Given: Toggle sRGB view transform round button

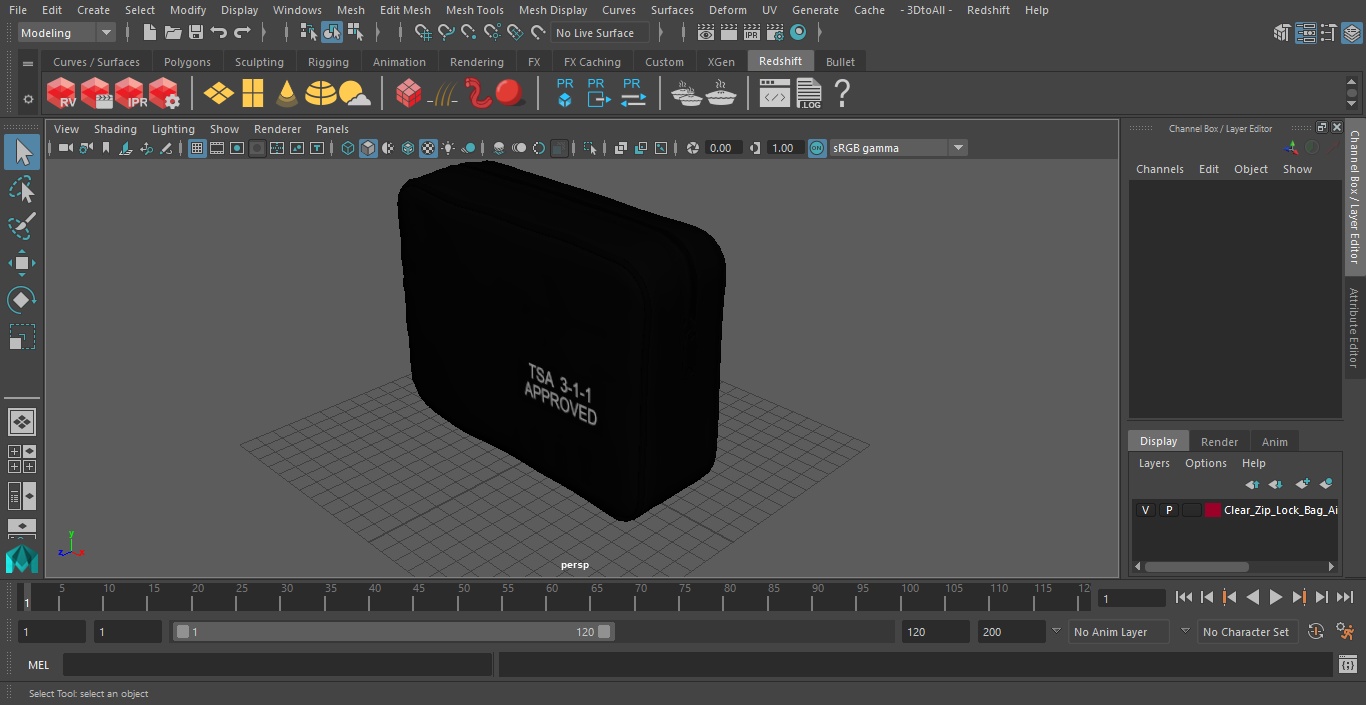Looking at the screenshot, I should (817, 148).
